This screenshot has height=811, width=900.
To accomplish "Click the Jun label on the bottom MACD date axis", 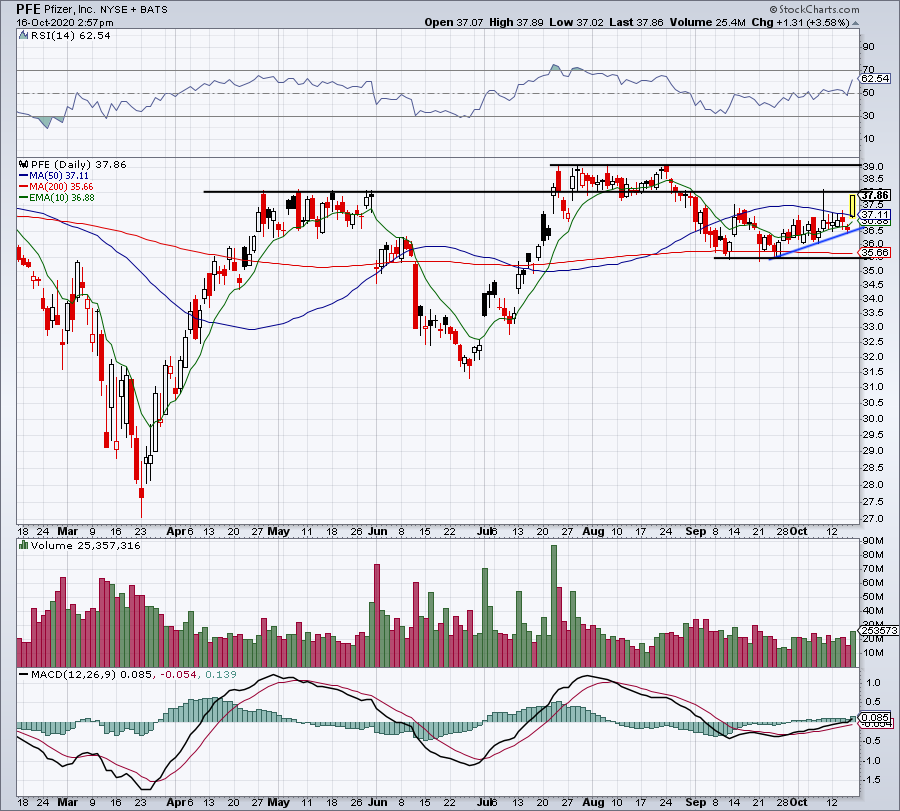I will point(377,802).
